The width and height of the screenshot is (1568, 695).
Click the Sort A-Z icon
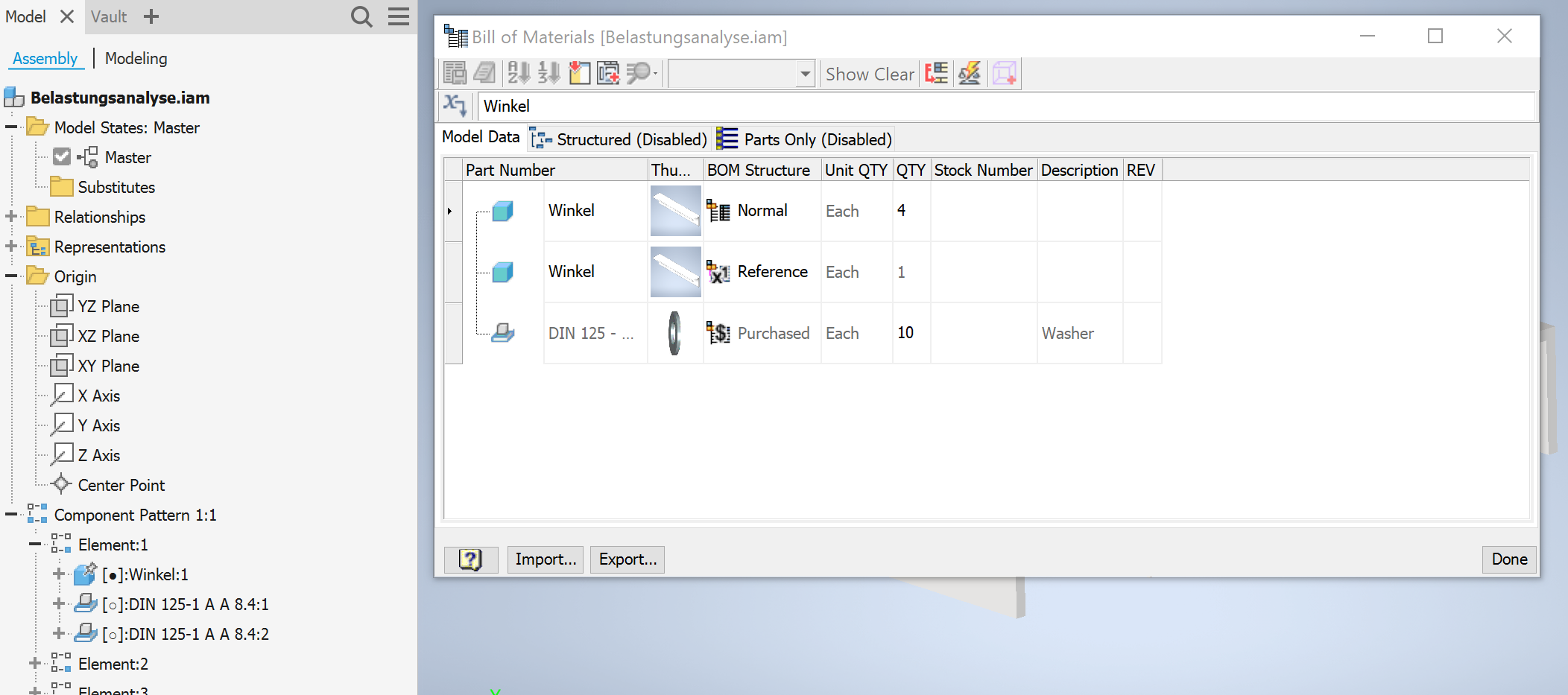pyautogui.click(x=519, y=73)
